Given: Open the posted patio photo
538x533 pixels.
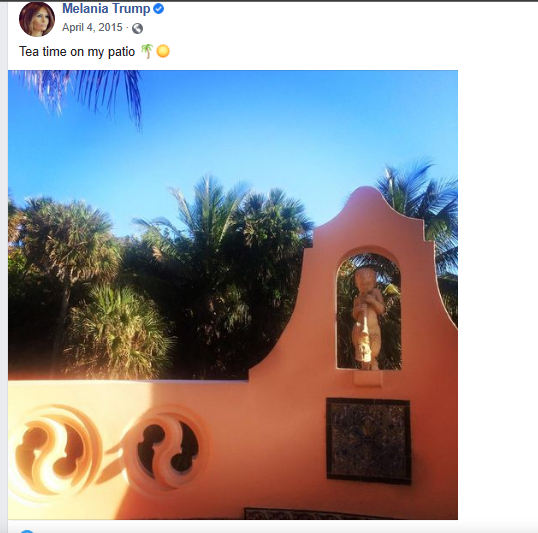Looking at the screenshot, I should pyautogui.click(x=233, y=294).
